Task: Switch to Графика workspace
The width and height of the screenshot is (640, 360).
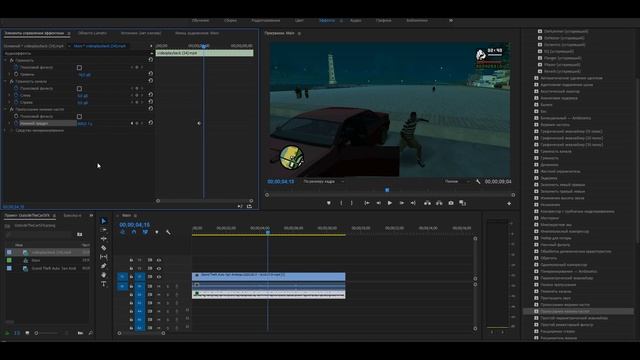Action: 383,20
